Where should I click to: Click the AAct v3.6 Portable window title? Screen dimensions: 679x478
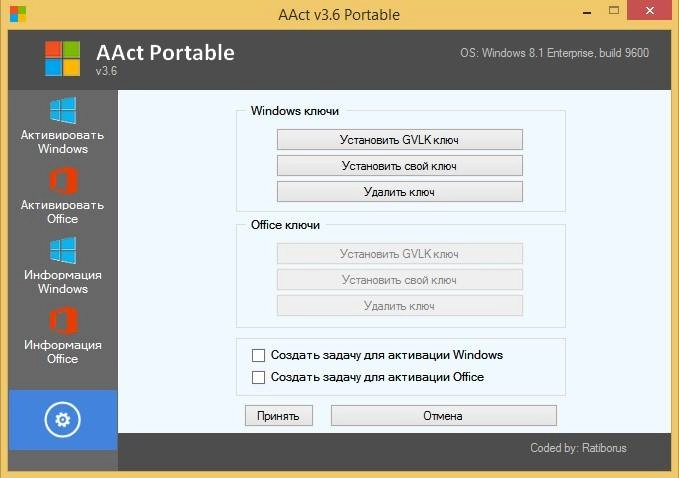click(x=339, y=15)
